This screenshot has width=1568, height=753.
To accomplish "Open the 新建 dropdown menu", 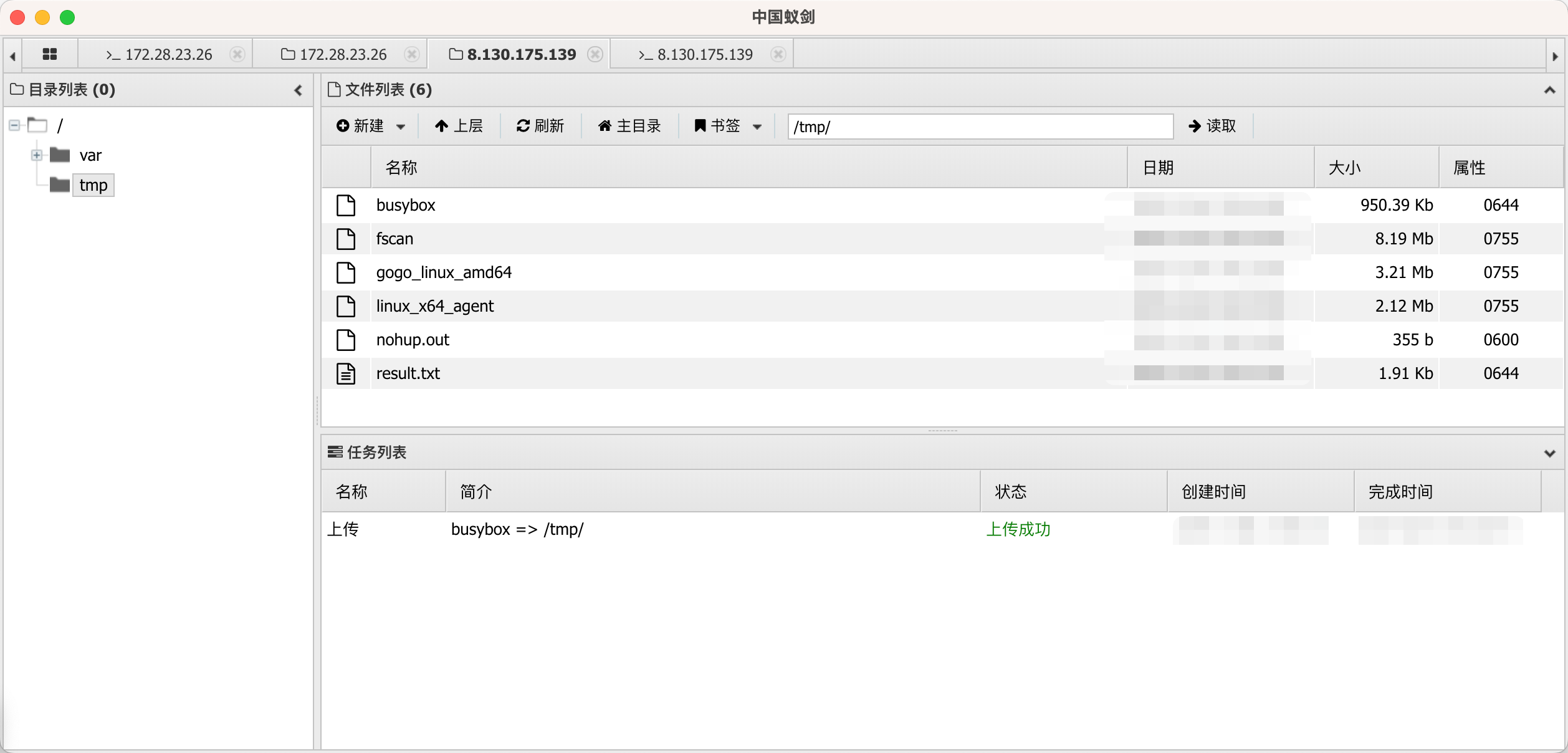I will tap(371, 126).
